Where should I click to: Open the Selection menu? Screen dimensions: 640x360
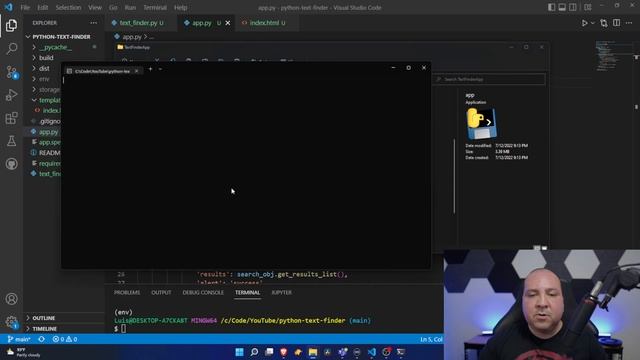coord(68,7)
